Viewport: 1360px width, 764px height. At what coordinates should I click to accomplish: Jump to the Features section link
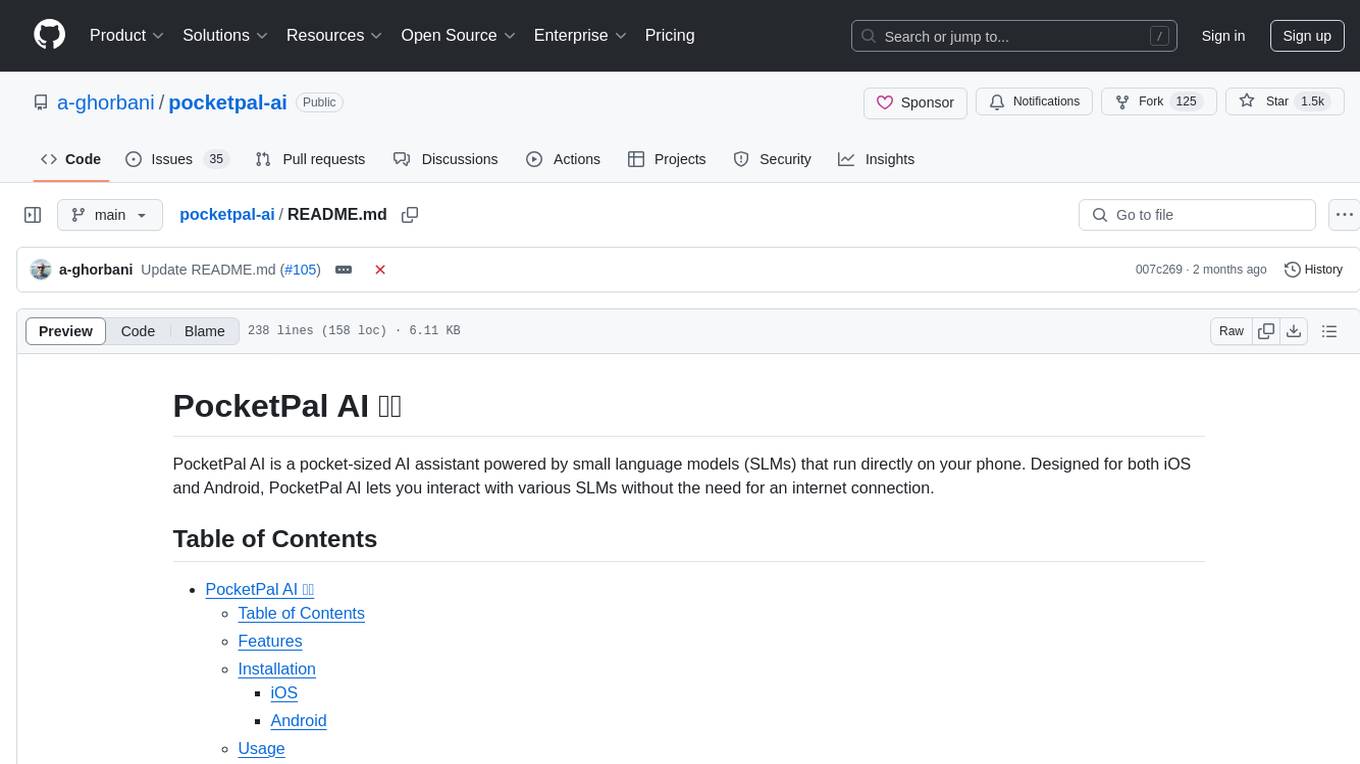270,641
